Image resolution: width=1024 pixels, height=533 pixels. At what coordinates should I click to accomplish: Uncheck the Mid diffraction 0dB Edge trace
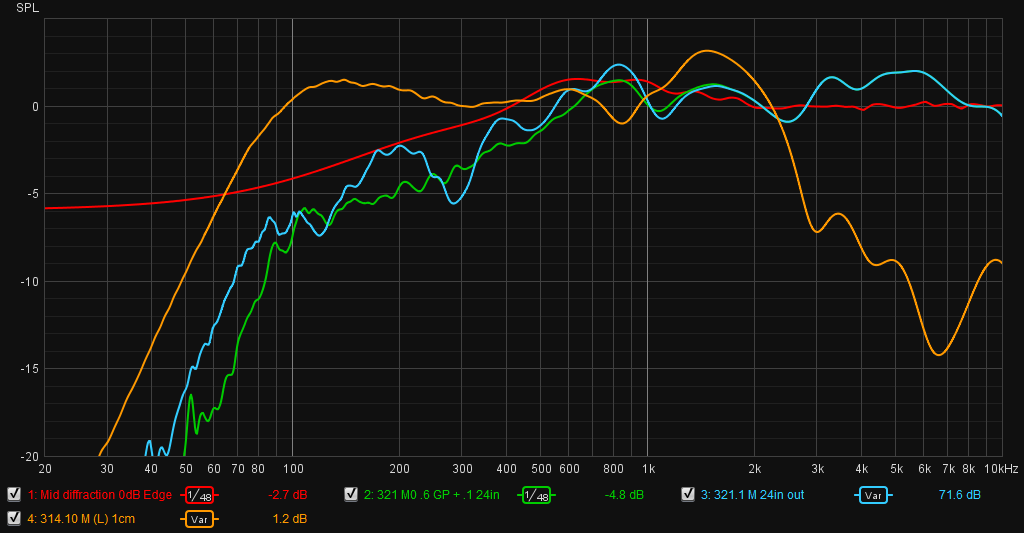(14, 494)
